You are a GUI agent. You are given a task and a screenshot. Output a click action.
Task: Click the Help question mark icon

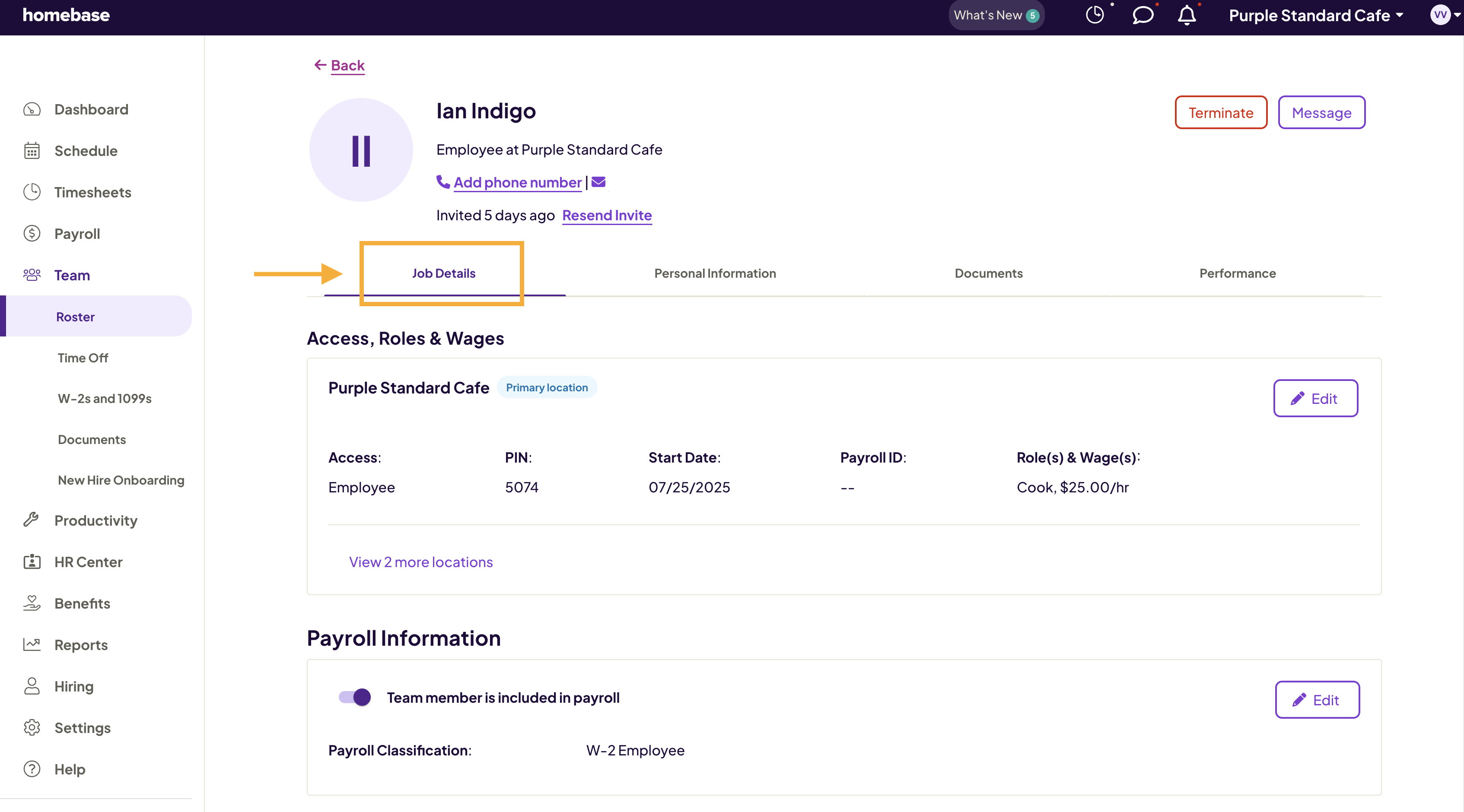pyautogui.click(x=32, y=769)
